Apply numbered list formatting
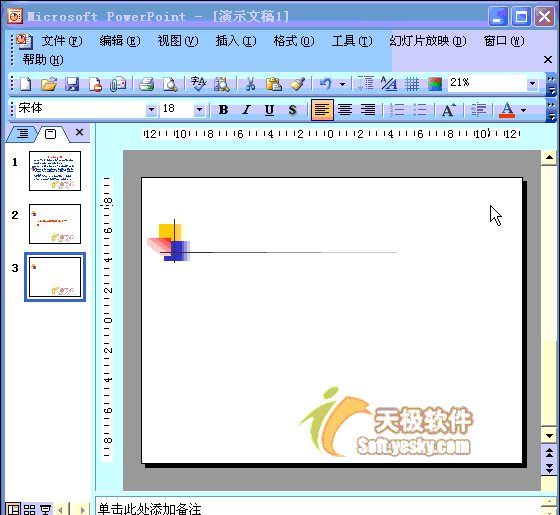The width and height of the screenshot is (560, 515). 396,110
